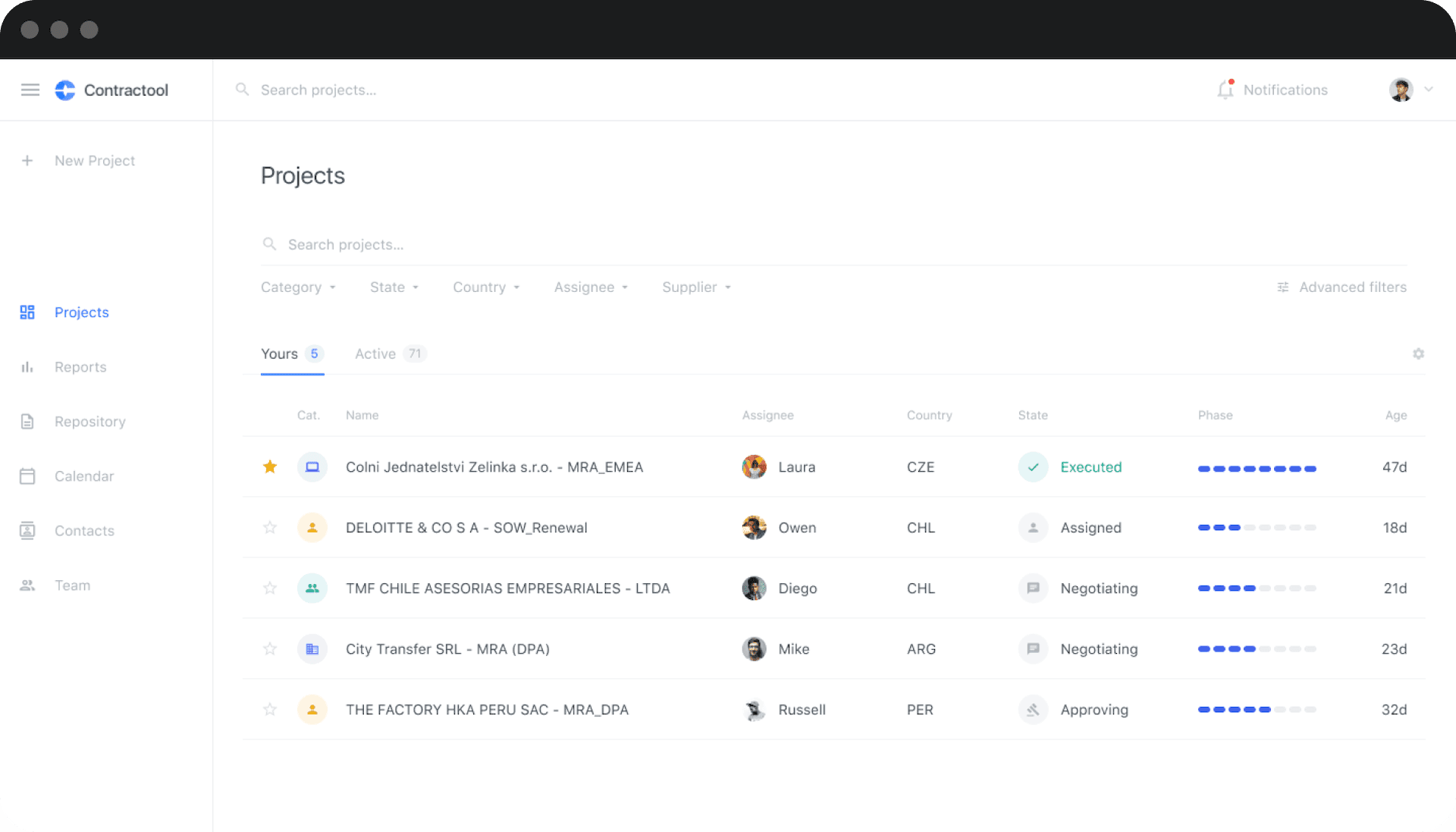Click the Executed state label
Screen dimensions: 1456x832
point(1090,467)
